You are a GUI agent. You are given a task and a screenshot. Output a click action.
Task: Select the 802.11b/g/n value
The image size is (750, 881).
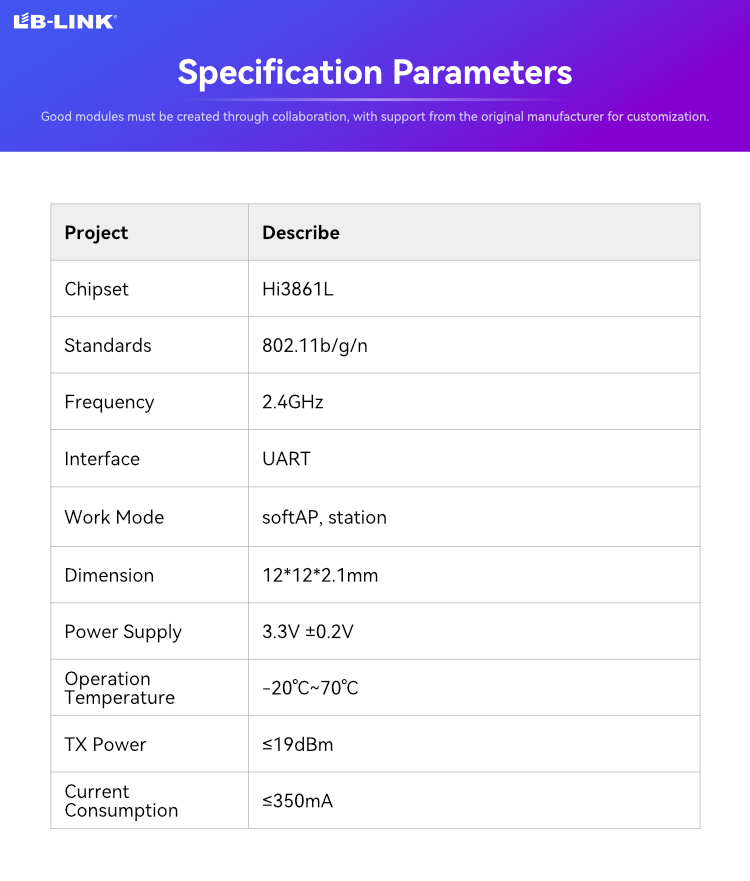coord(315,346)
